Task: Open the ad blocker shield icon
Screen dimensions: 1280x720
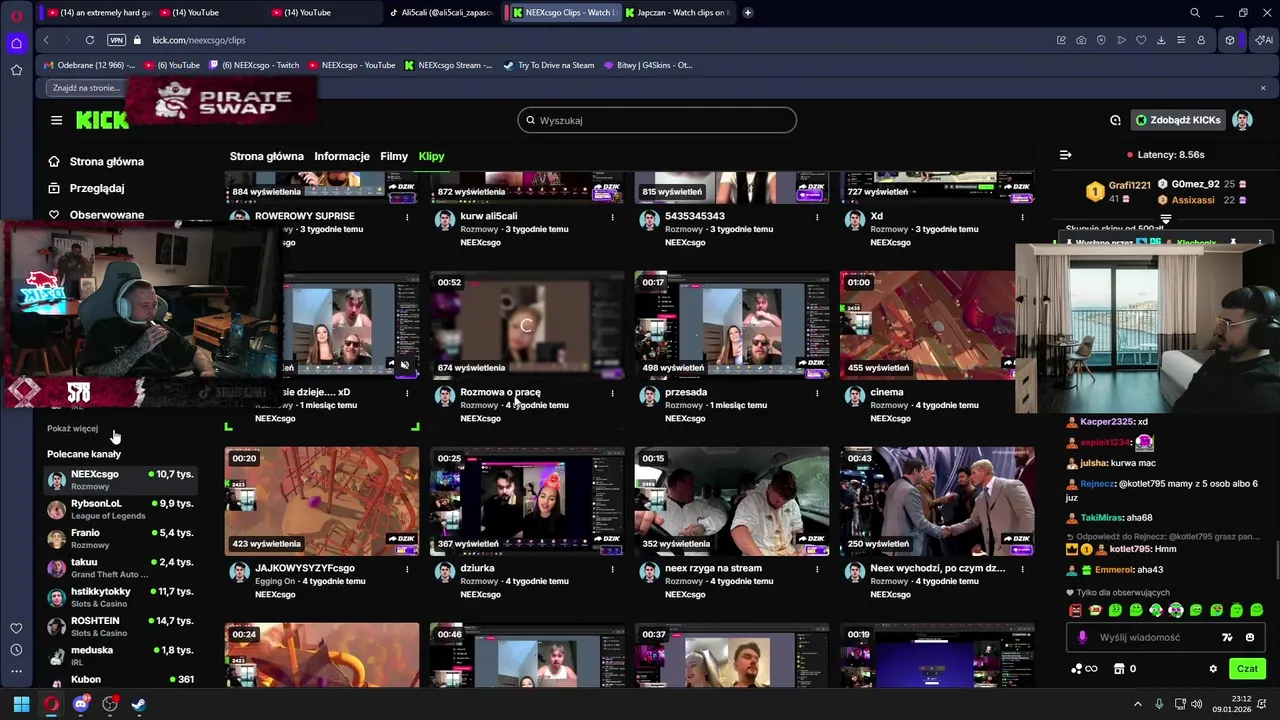Action: pyautogui.click(x=1101, y=40)
